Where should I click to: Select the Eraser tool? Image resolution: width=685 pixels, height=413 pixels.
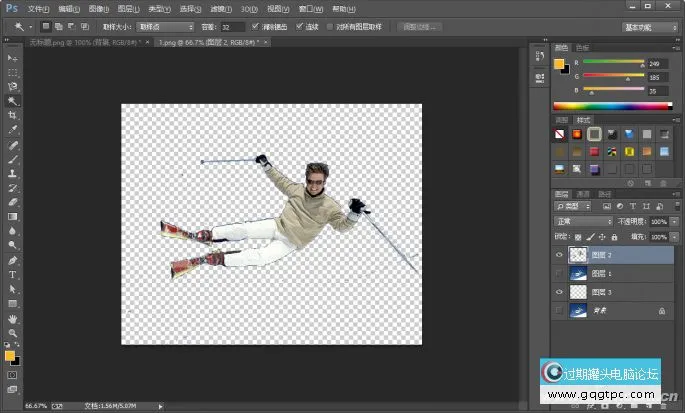(x=13, y=201)
